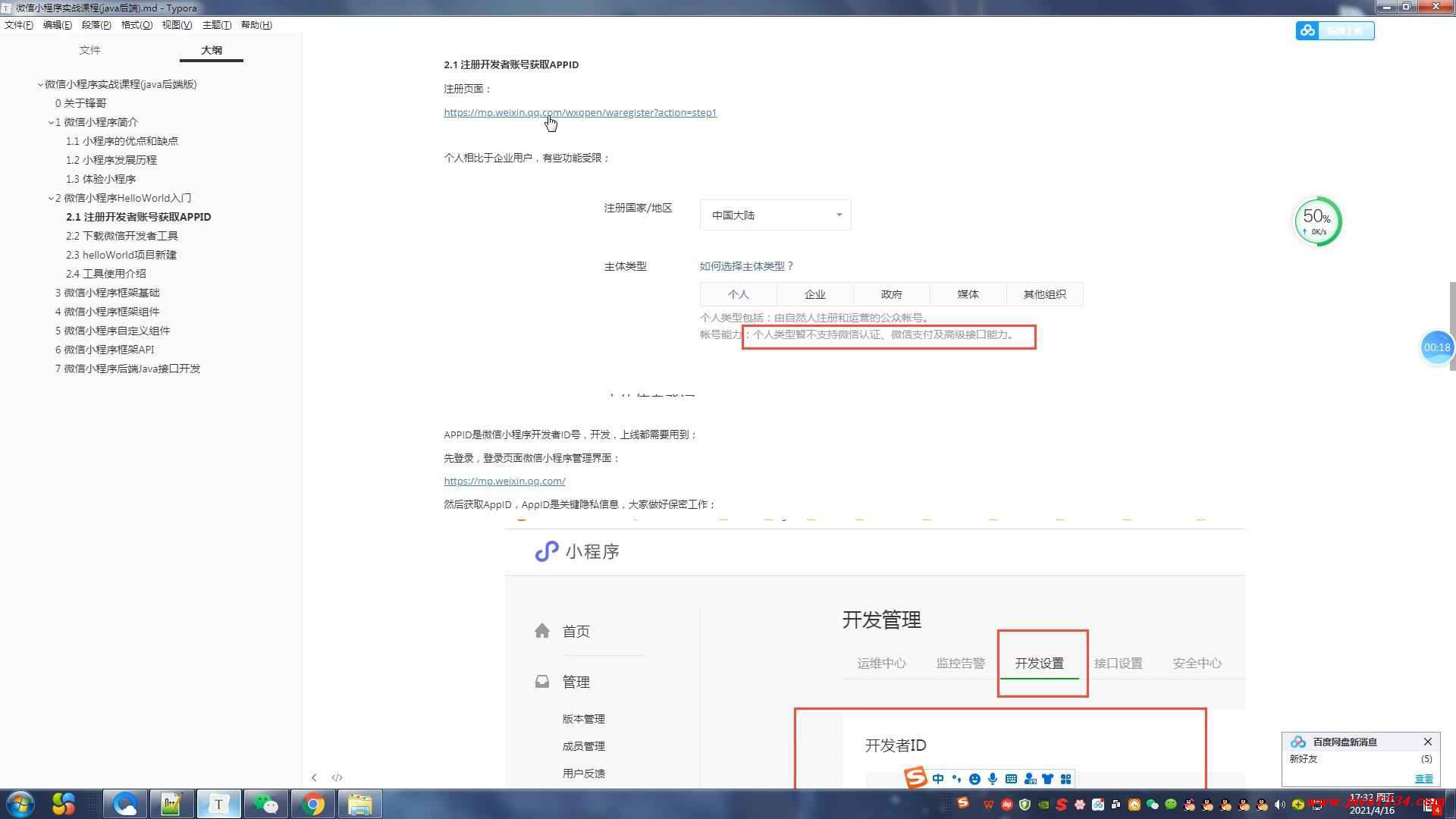The width and height of the screenshot is (1456, 819).
Task: Jump to 4 微信小程序框架组件
Action: [x=107, y=312]
